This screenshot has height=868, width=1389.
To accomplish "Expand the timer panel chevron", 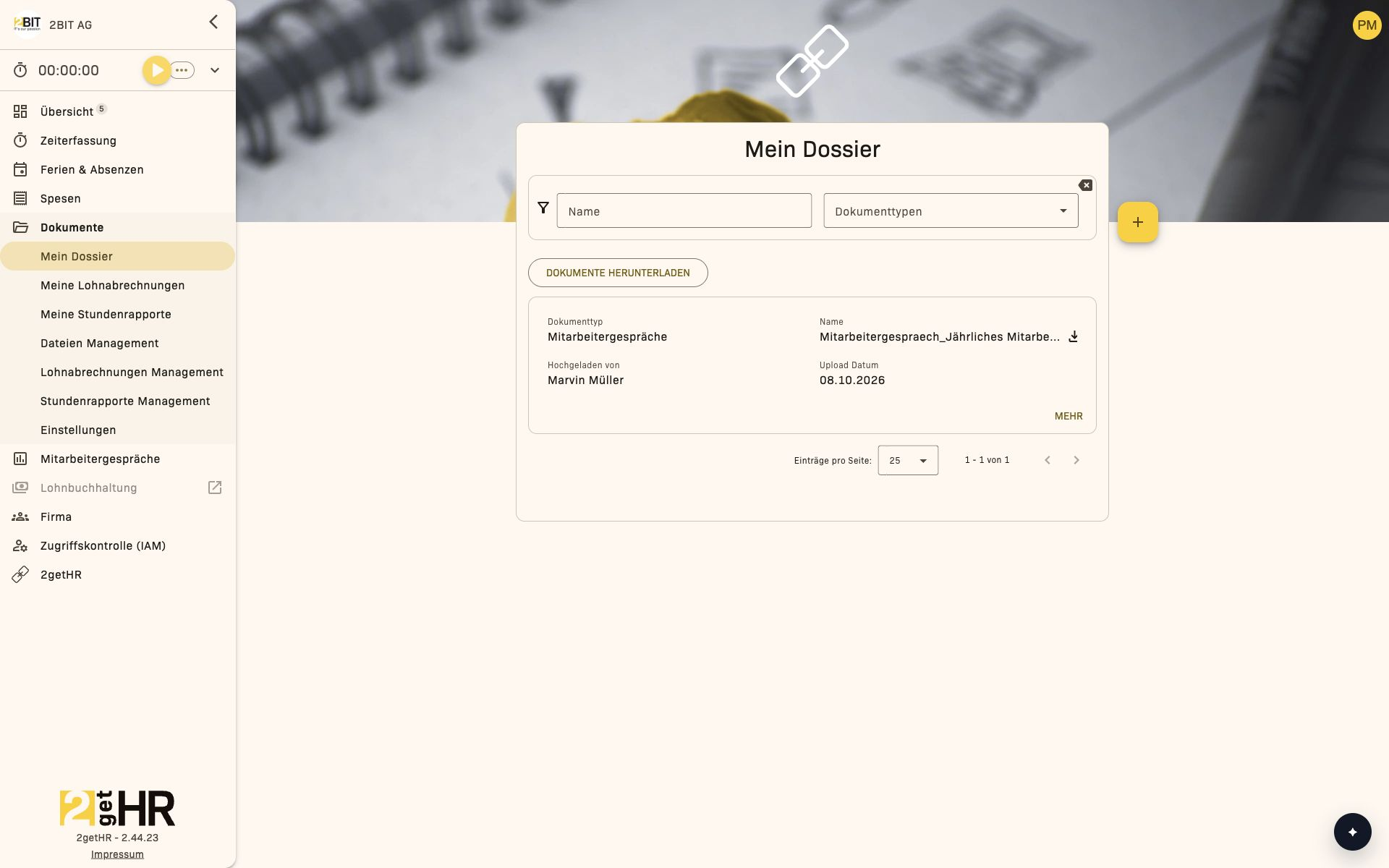I will 215,70.
